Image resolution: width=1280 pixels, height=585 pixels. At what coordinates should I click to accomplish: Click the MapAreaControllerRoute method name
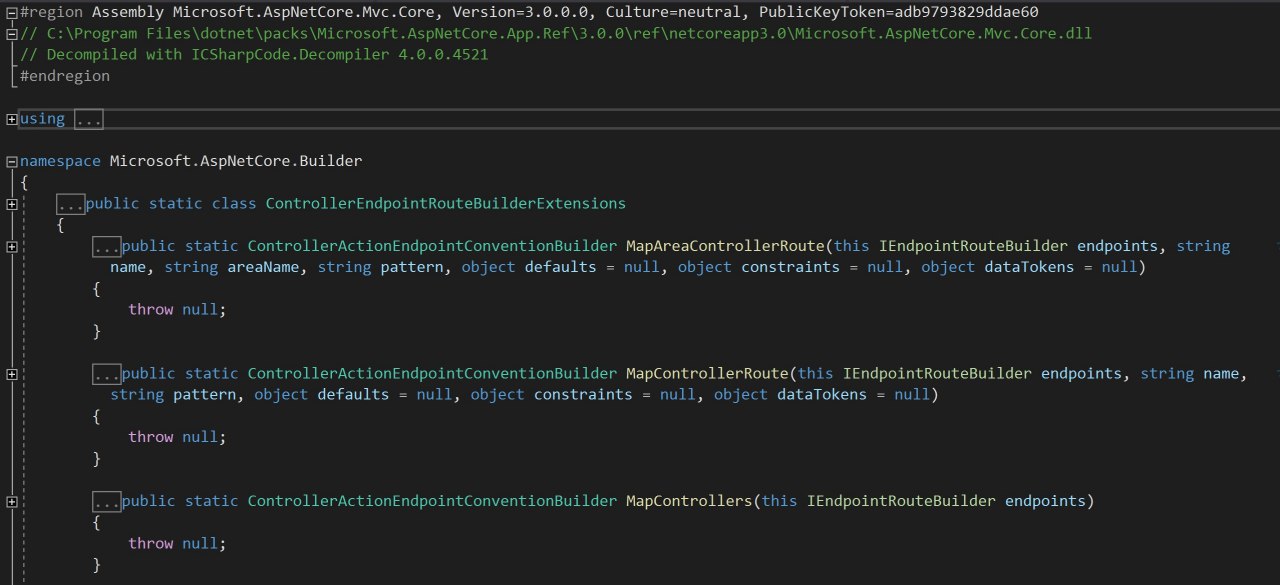click(x=725, y=246)
